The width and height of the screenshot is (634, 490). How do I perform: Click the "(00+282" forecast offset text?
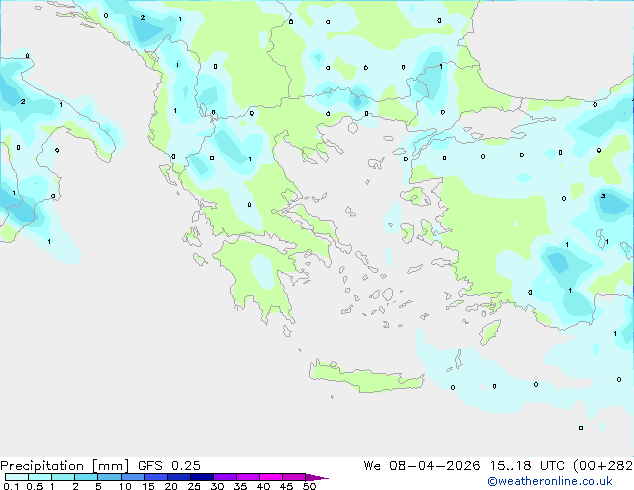coord(603,466)
